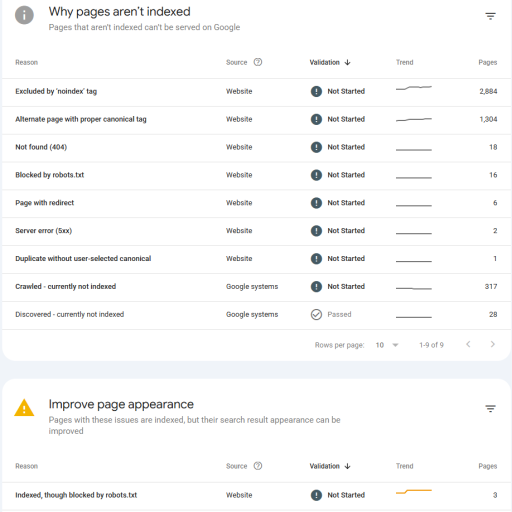Click Not Started icon for Not found (404)
Viewport: 512px width, 512px height.
click(316, 147)
